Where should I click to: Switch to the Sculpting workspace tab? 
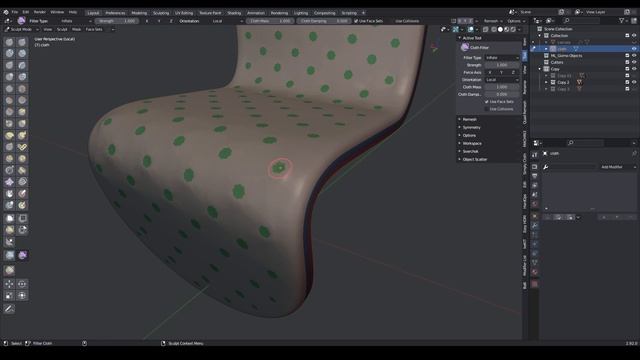tap(160, 13)
